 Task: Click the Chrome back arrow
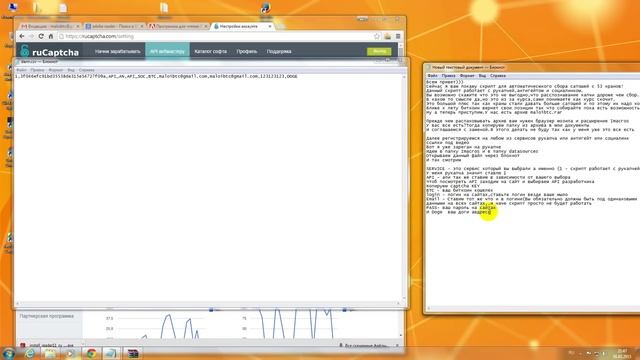(x=22, y=36)
